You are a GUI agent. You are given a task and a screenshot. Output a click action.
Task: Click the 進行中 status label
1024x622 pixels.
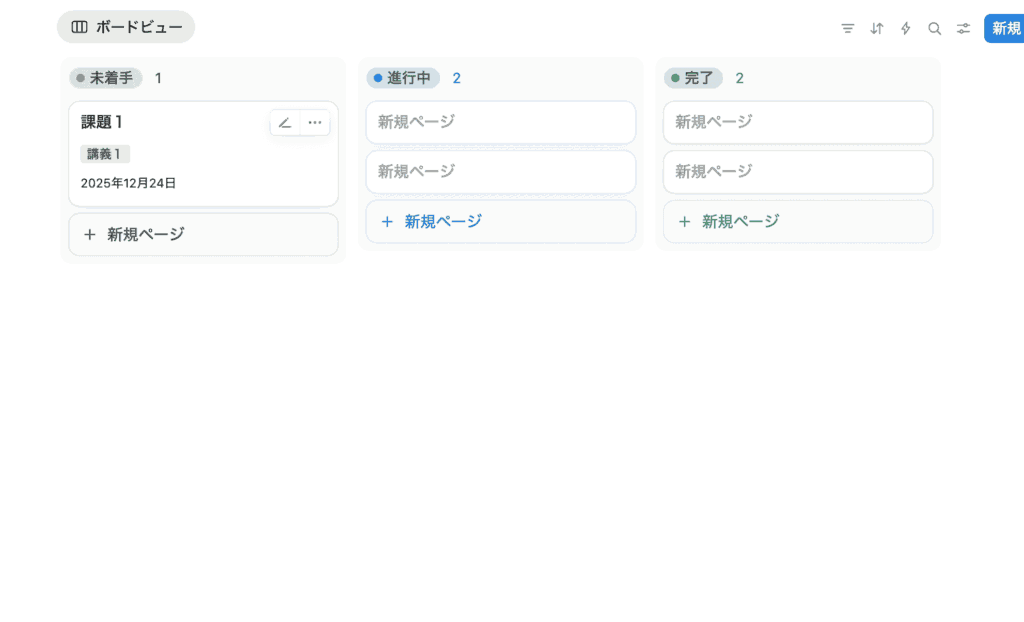point(403,78)
